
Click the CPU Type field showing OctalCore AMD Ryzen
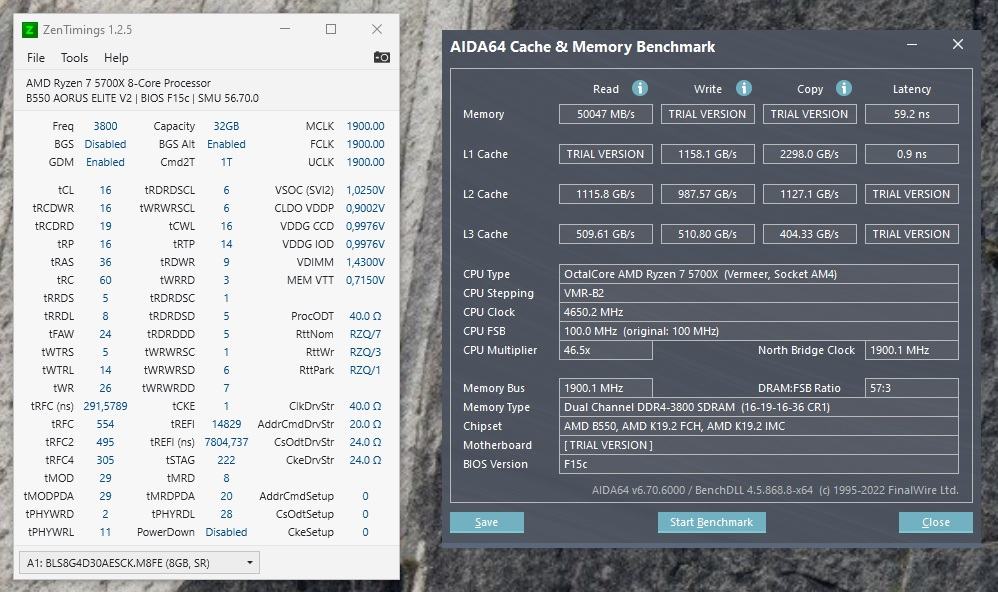click(x=759, y=274)
